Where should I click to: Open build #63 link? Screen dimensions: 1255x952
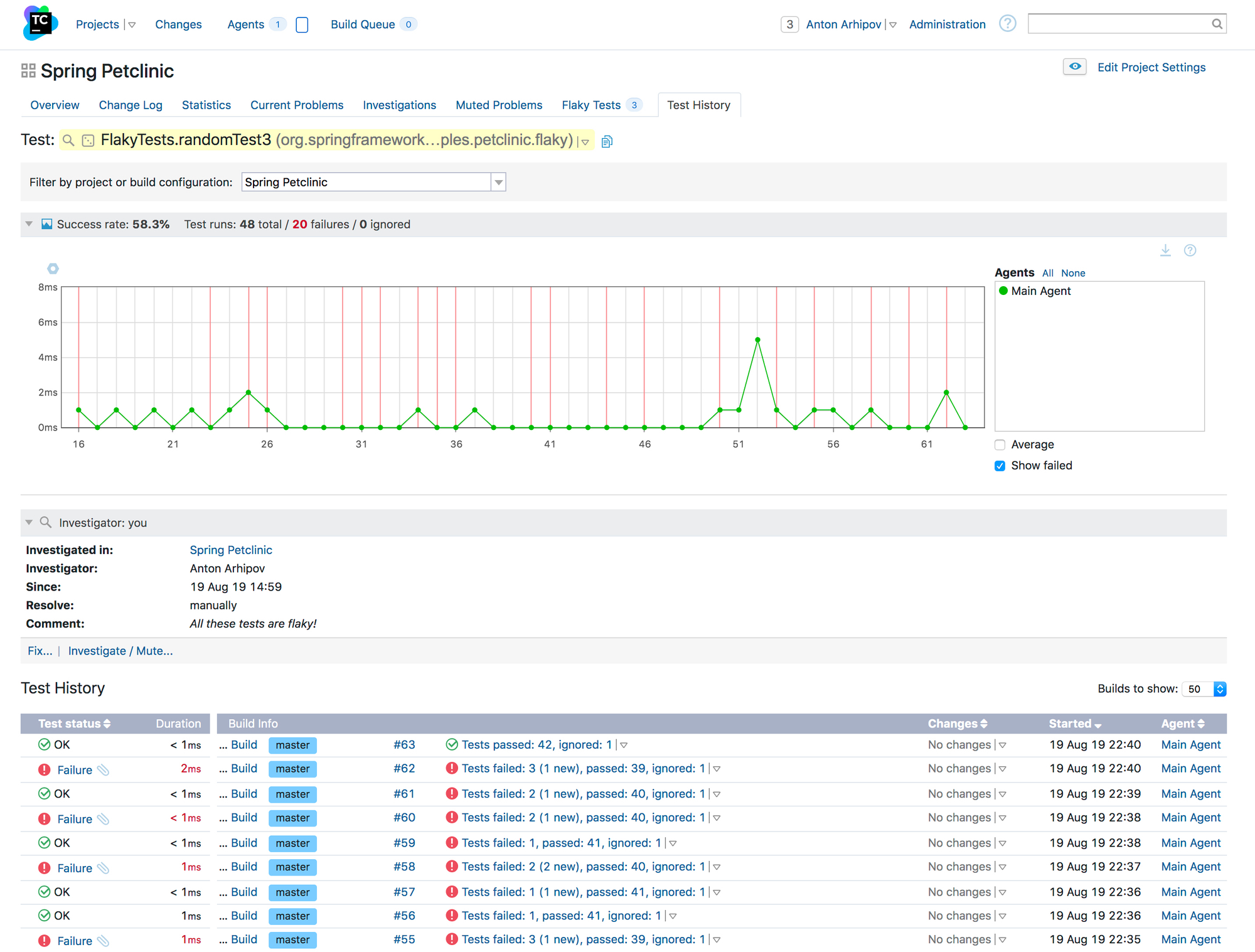coord(404,745)
